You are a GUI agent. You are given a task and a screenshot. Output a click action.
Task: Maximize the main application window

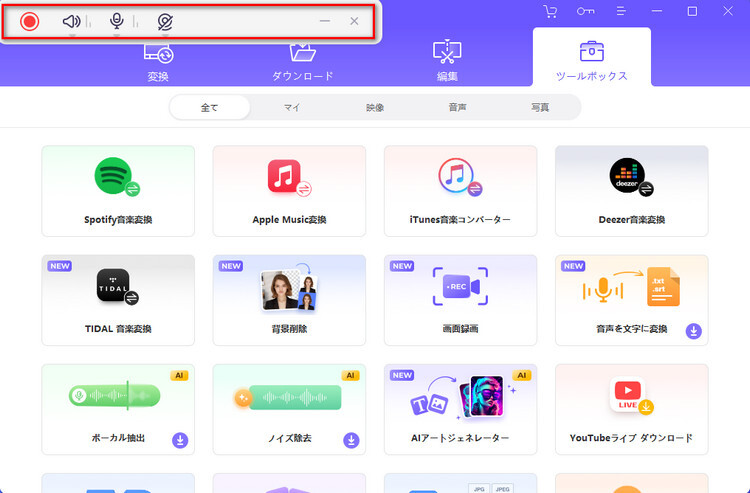click(x=692, y=11)
